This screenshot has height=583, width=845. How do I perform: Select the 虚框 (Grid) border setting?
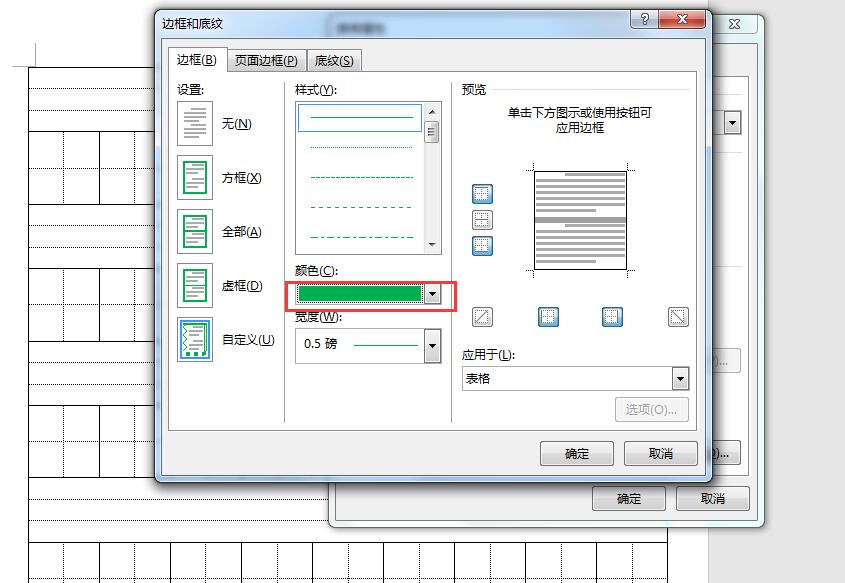[194, 285]
